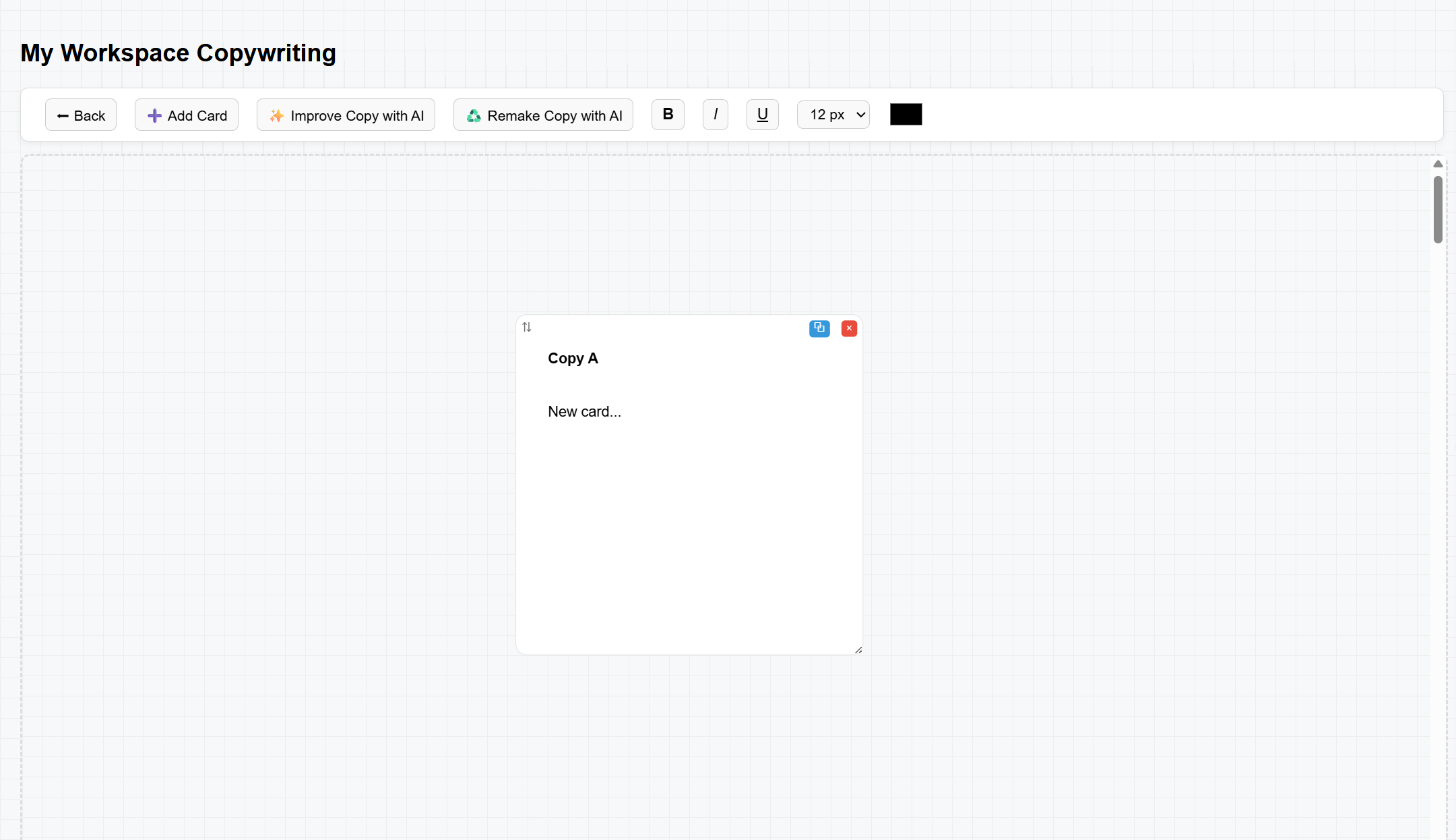
Task: Toggle underline formatting
Action: pyautogui.click(x=762, y=115)
